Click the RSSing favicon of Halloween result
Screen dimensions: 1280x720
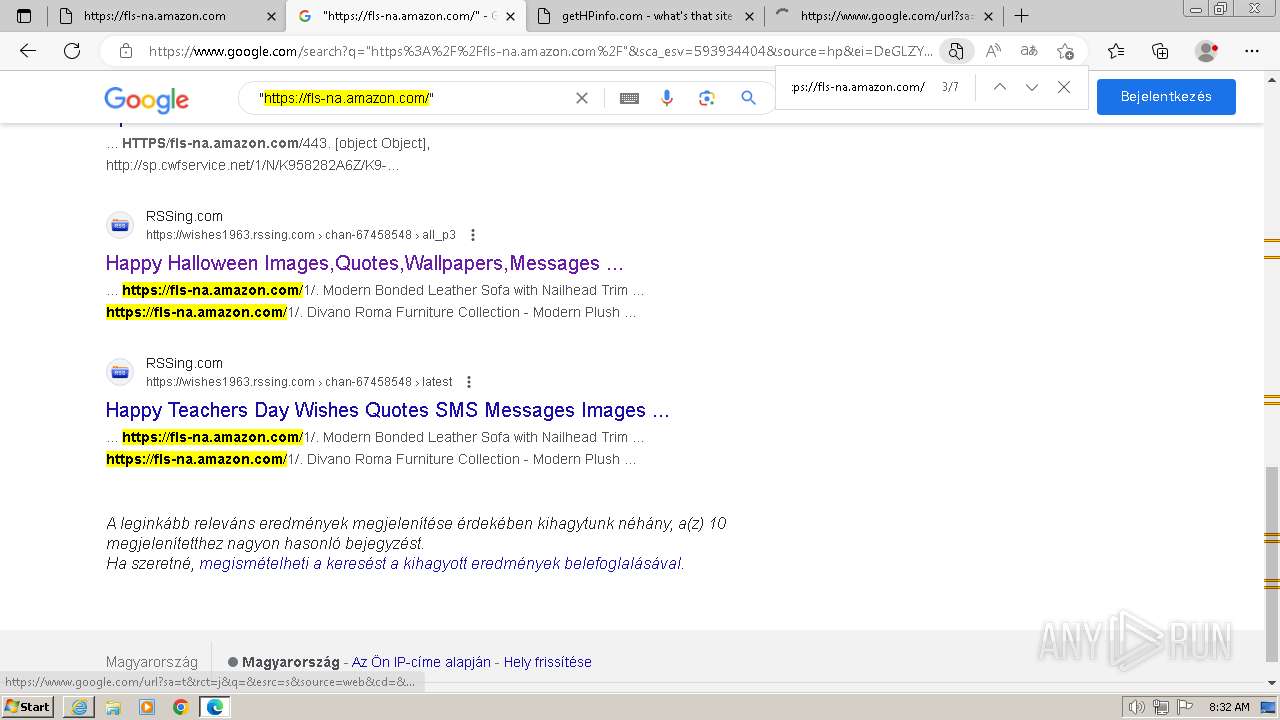click(x=120, y=225)
